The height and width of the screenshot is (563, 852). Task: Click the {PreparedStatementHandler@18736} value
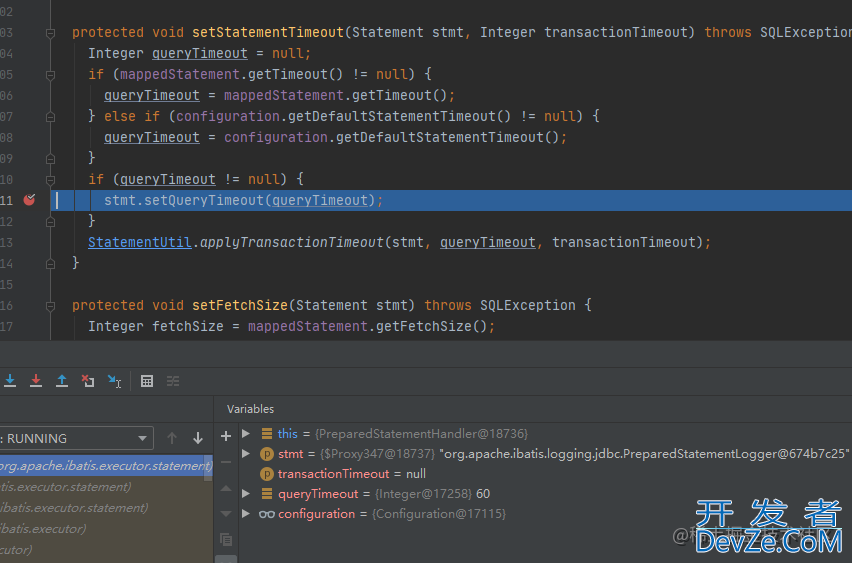[x=422, y=433]
